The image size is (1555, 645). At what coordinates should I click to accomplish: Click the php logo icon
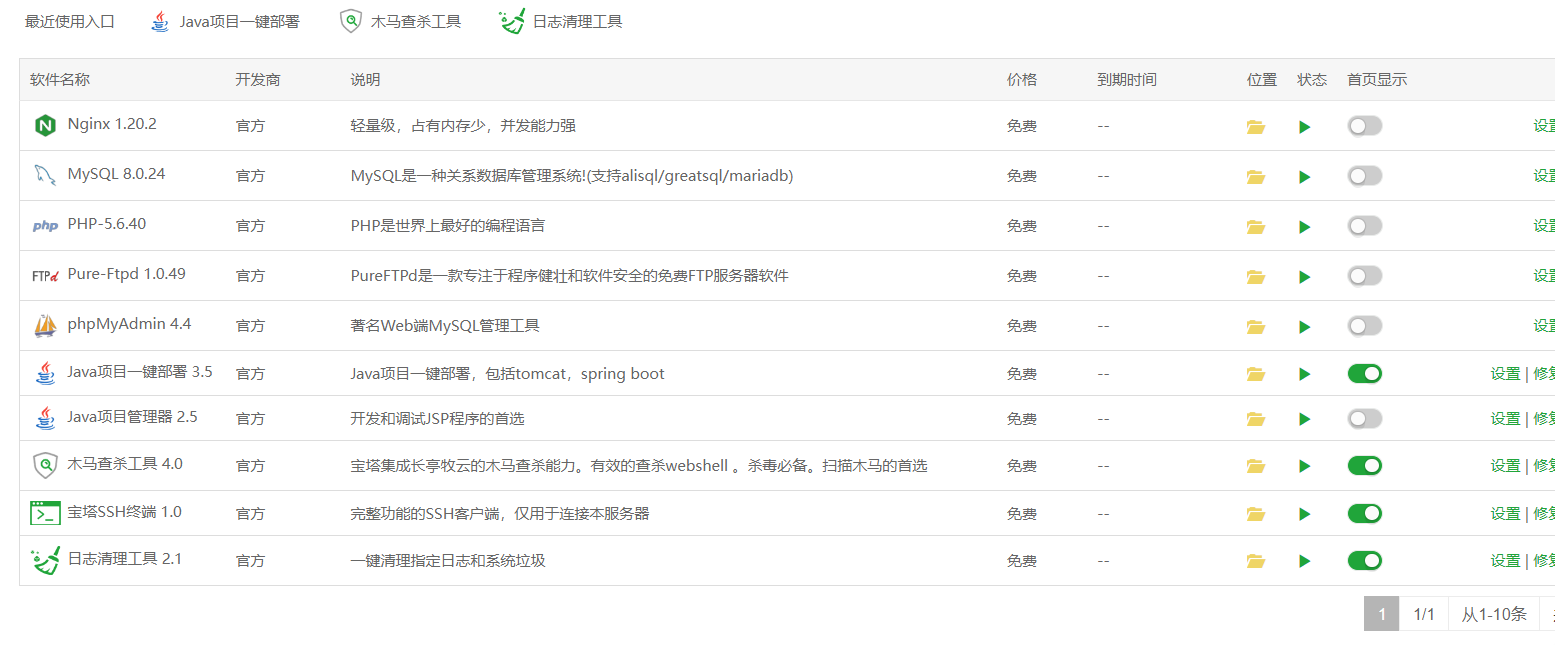pyautogui.click(x=45, y=226)
